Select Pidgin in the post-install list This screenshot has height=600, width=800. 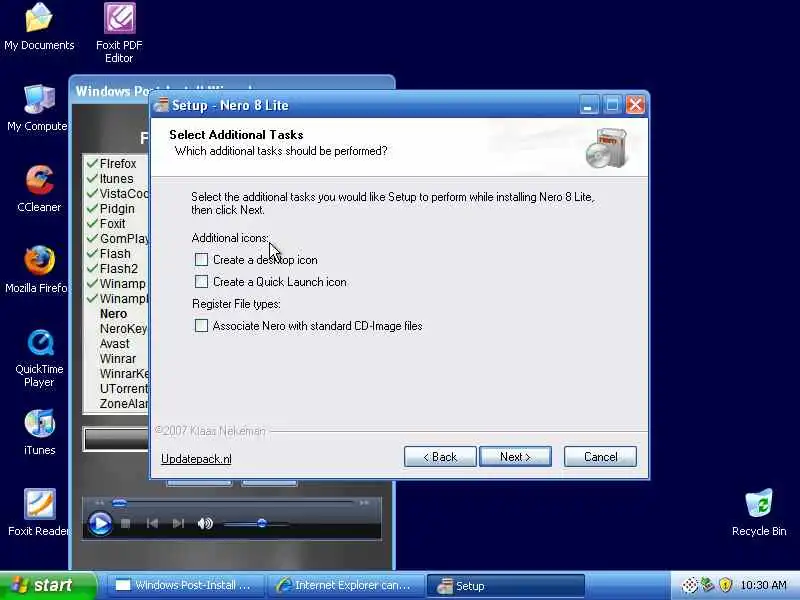pos(117,209)
